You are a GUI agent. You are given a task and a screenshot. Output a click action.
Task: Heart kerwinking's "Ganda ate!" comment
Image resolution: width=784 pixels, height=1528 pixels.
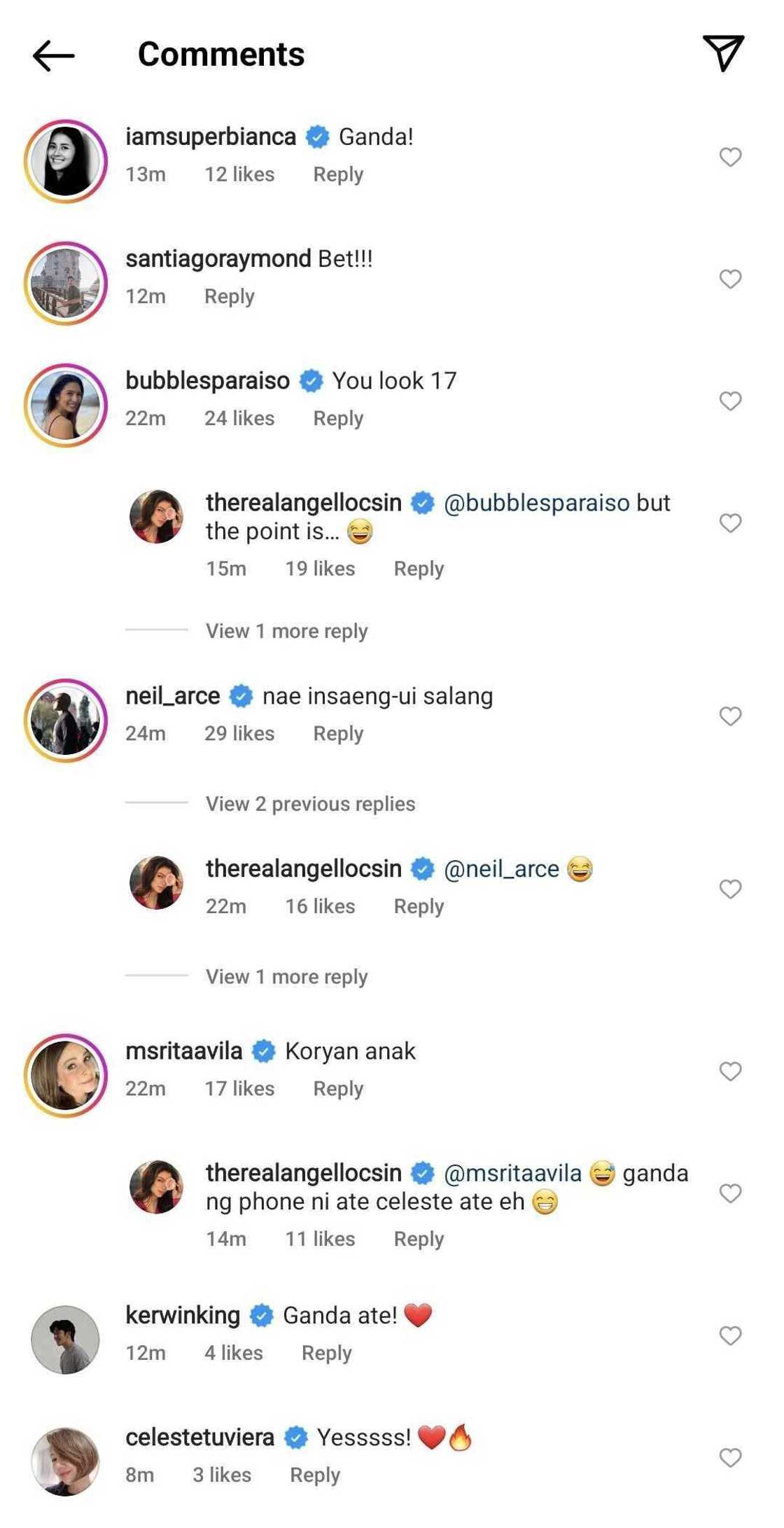click(730, 1335)
